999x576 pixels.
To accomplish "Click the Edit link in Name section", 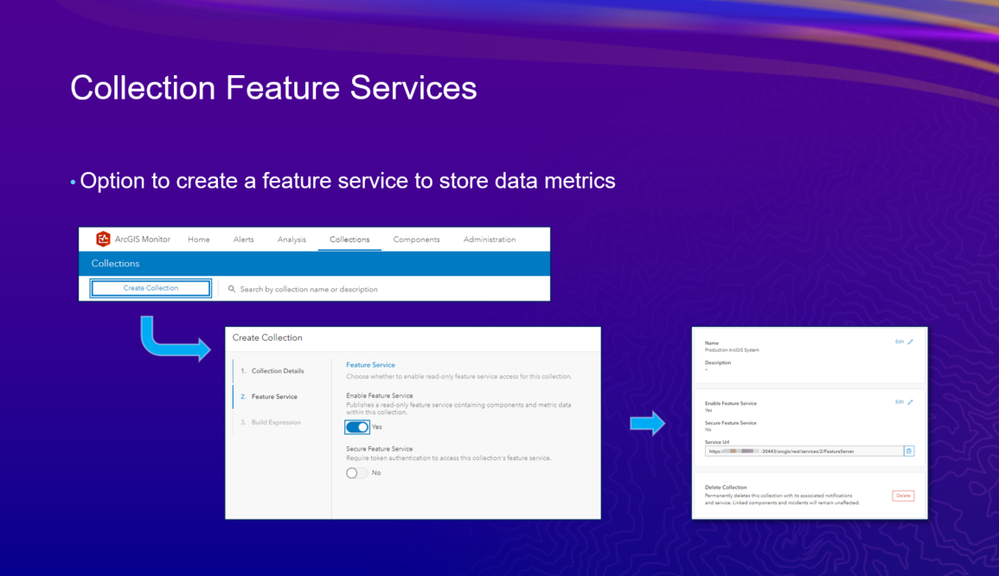I will coord(899,342).
